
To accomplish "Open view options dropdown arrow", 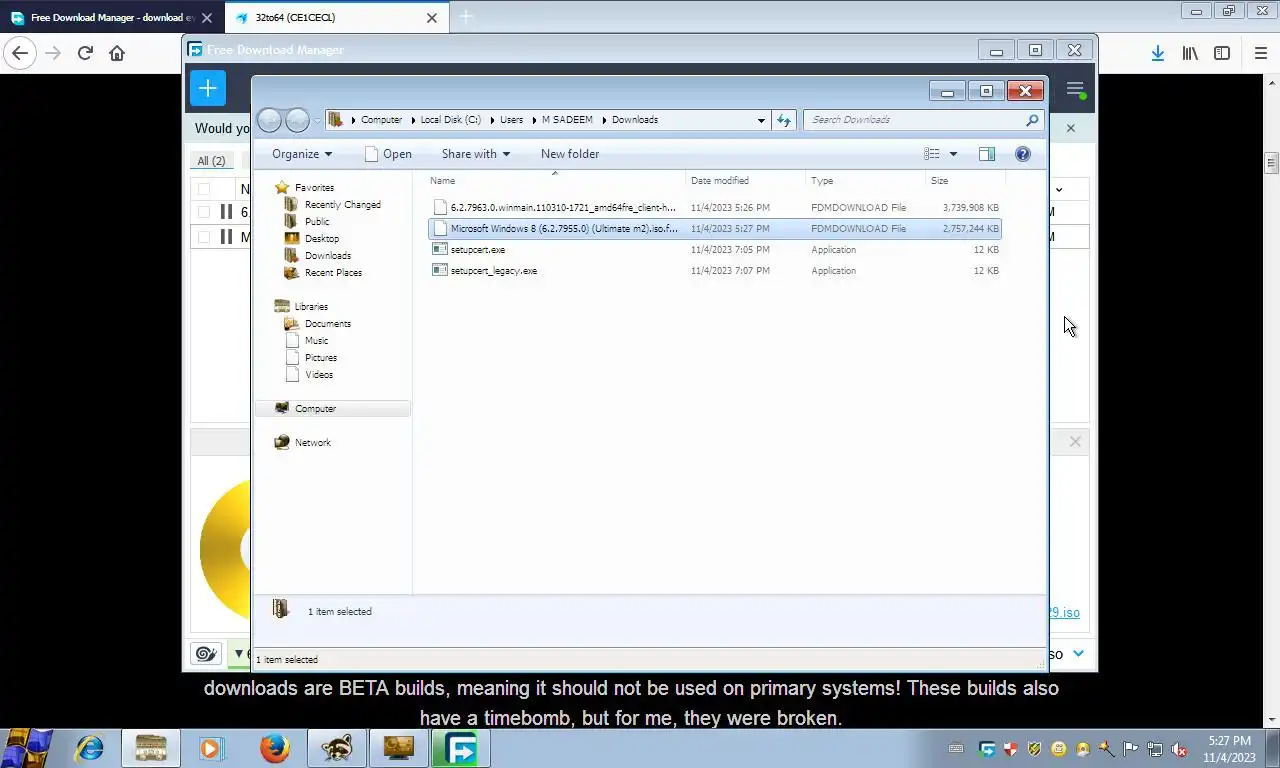I will pos(953,154).
